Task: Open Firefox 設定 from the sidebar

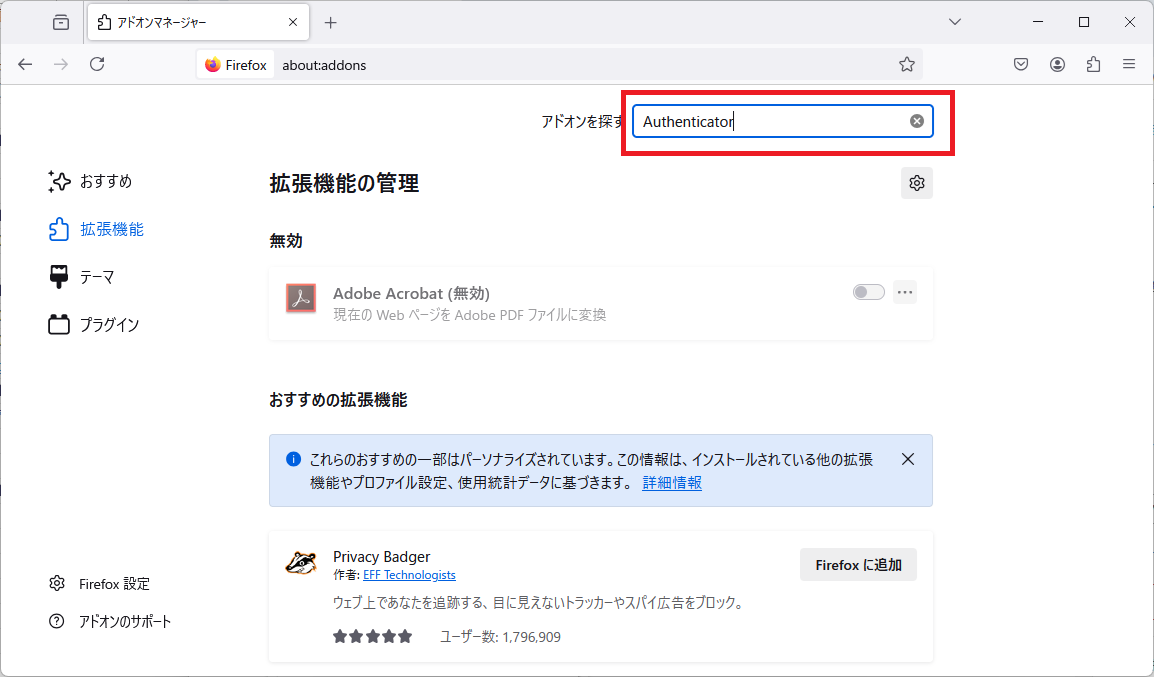Action: point(113,583)
